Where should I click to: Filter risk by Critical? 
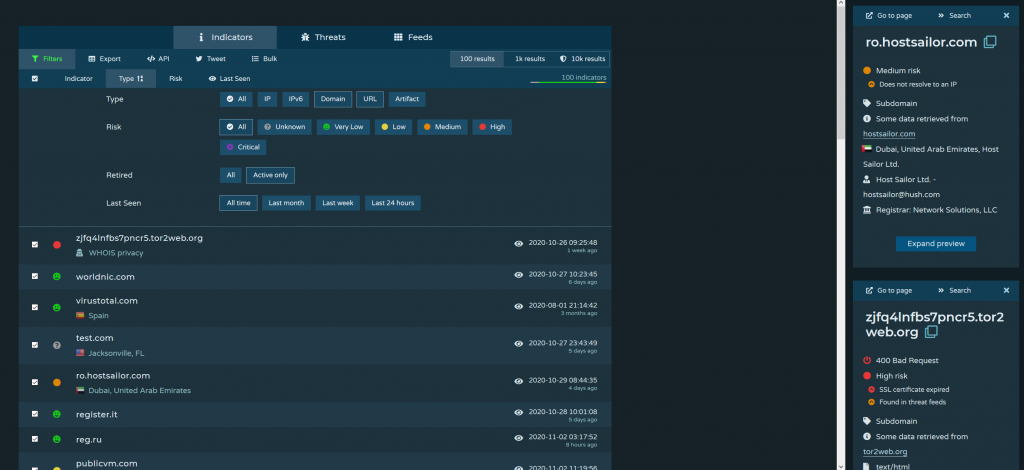pos(243,147)
